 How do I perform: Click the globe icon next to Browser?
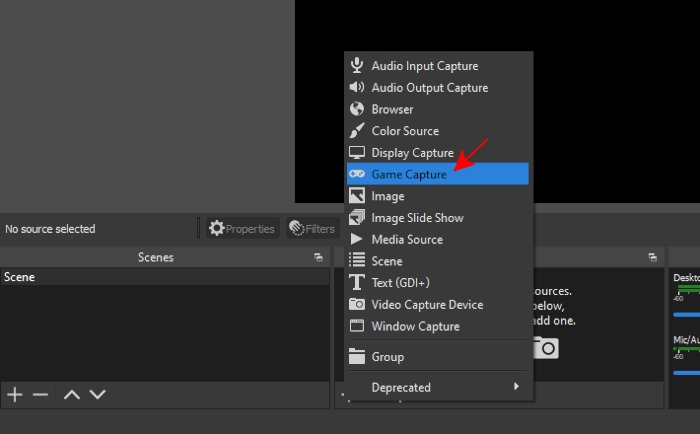click(x=356, y=108)
